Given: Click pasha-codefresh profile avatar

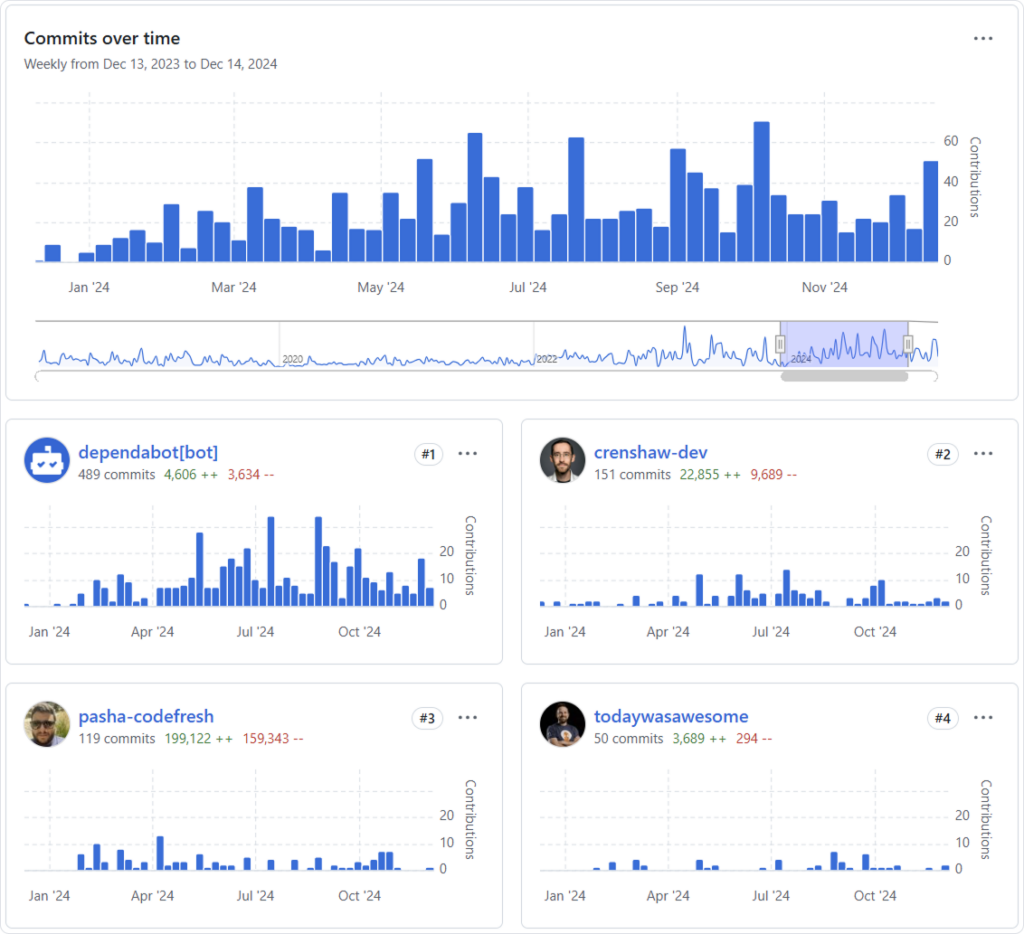Looking at the screenshot, I should coord(46,724).
